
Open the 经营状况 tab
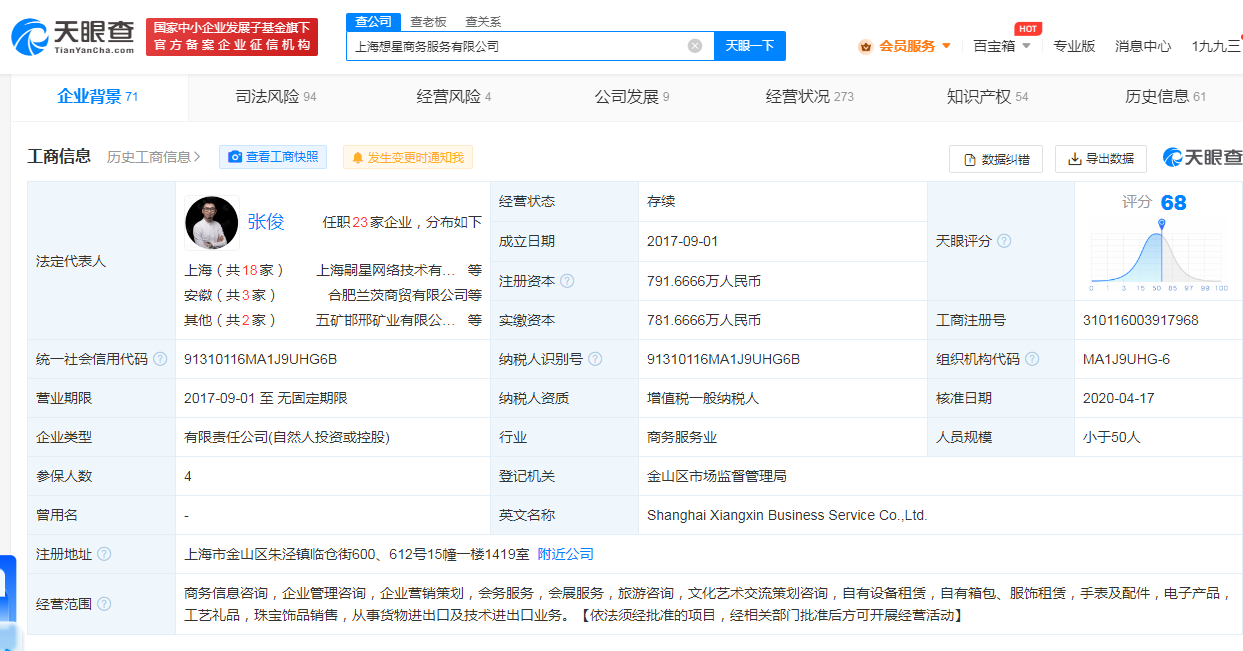[810, 97]
